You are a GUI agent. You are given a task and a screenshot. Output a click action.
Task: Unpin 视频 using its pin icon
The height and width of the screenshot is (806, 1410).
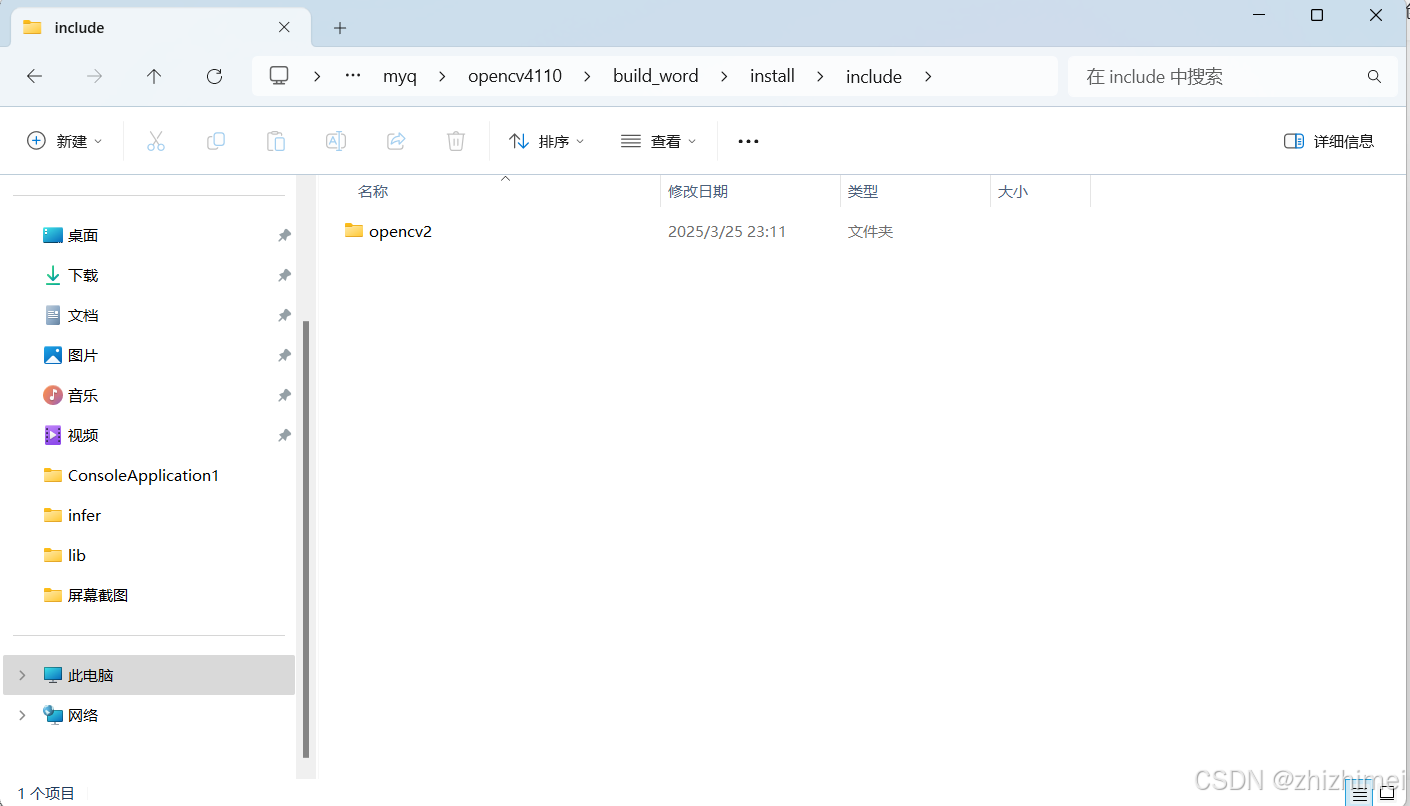pyautogui.click(x=284, y=435)
